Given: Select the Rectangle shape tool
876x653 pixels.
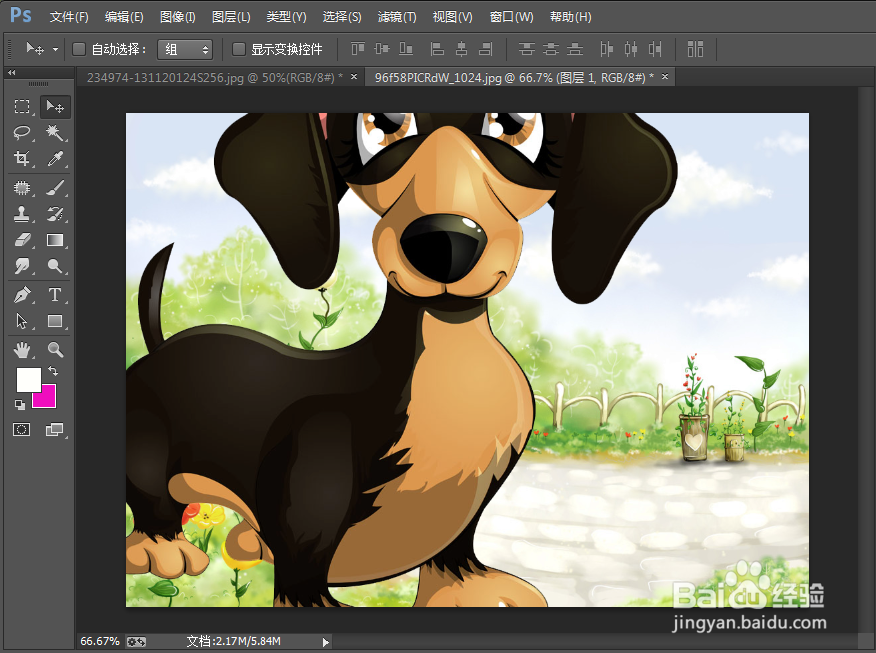Looking at the screenshot, I should click(55, 321).
